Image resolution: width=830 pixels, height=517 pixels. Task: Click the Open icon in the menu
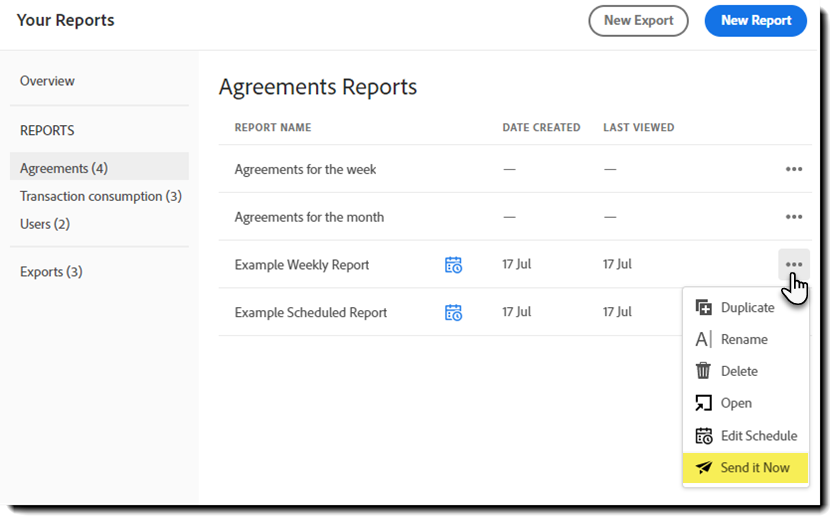(703, 403)
